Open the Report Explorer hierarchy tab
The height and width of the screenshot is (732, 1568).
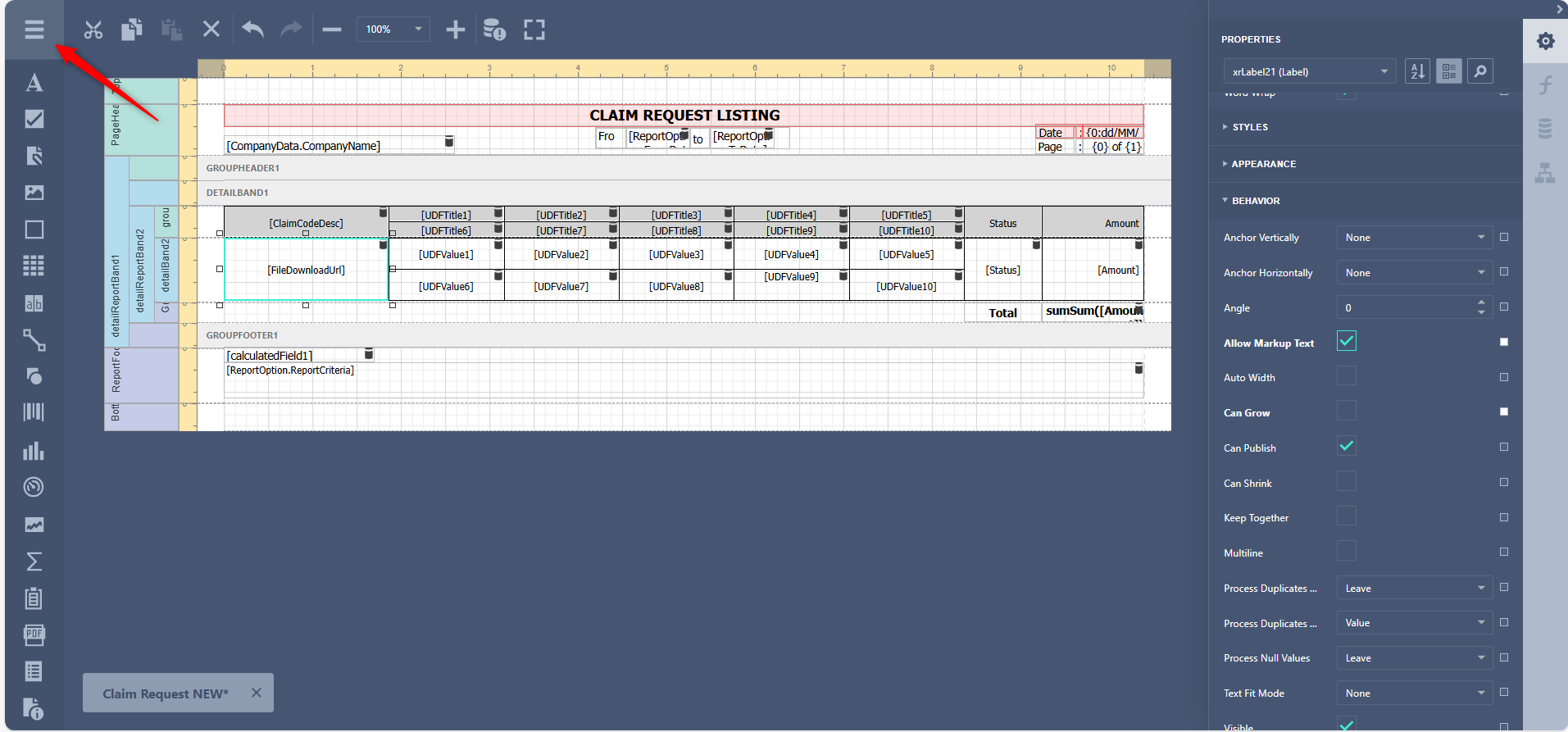tap(1545, 173)
